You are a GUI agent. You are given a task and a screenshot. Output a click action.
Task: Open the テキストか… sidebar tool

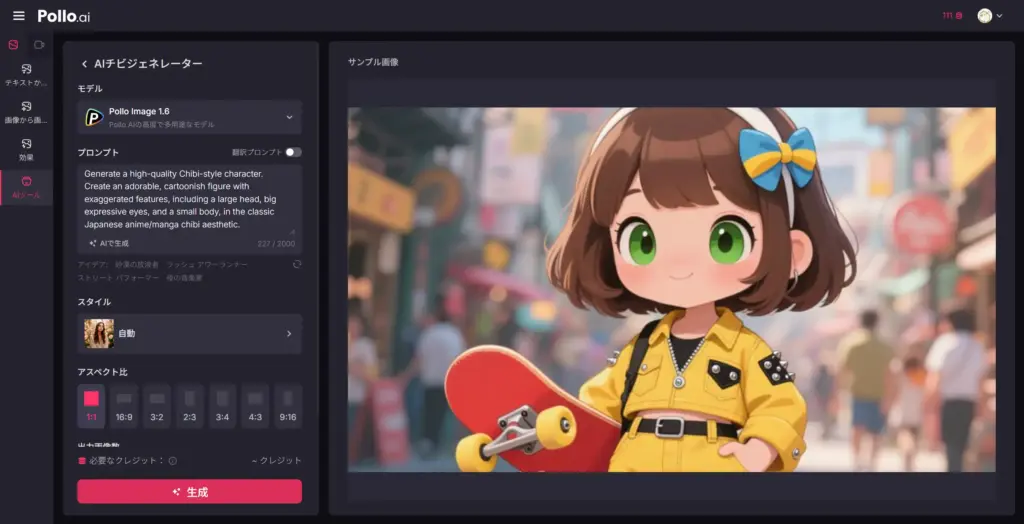coord(26,75)
